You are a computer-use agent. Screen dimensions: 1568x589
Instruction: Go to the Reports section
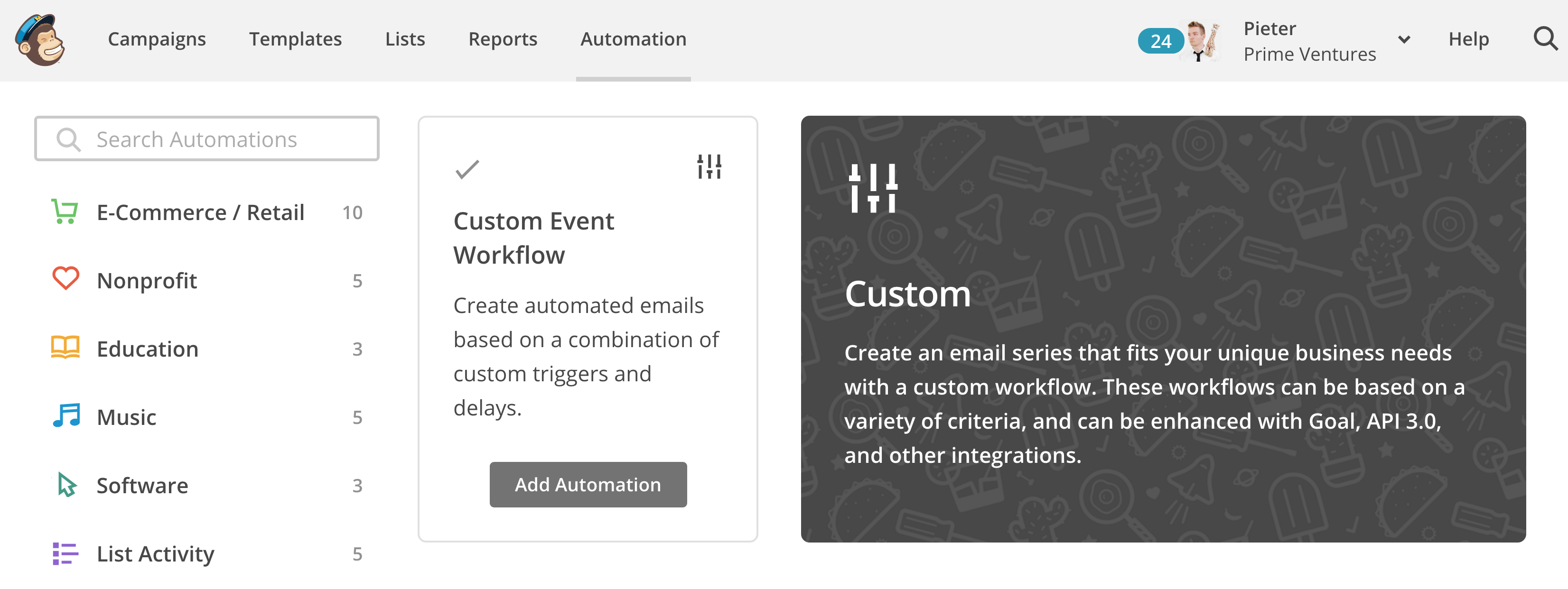(502, 39)
